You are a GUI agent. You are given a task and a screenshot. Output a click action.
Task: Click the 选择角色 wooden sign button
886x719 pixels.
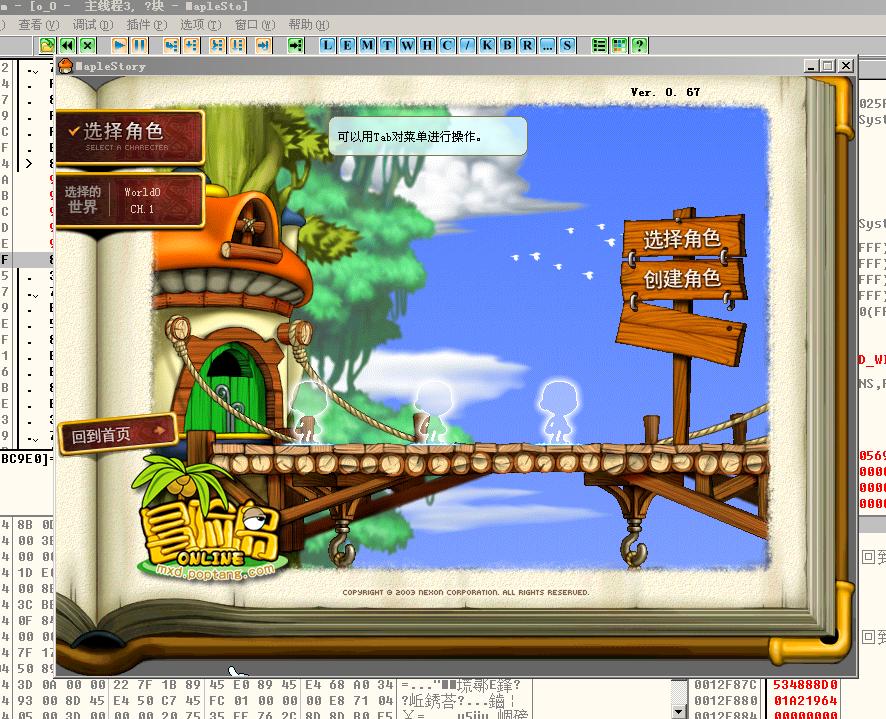683,239
